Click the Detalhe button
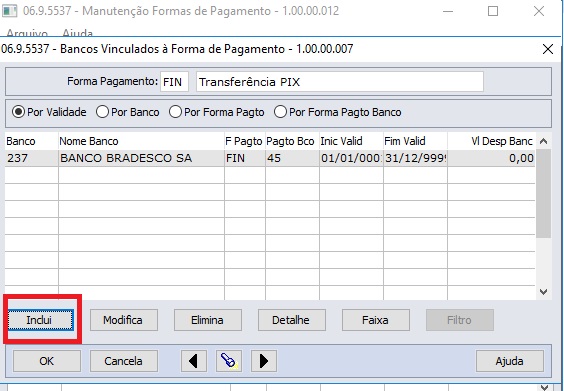The width and height of the screenshot is (564, 391). coord(292,320)
